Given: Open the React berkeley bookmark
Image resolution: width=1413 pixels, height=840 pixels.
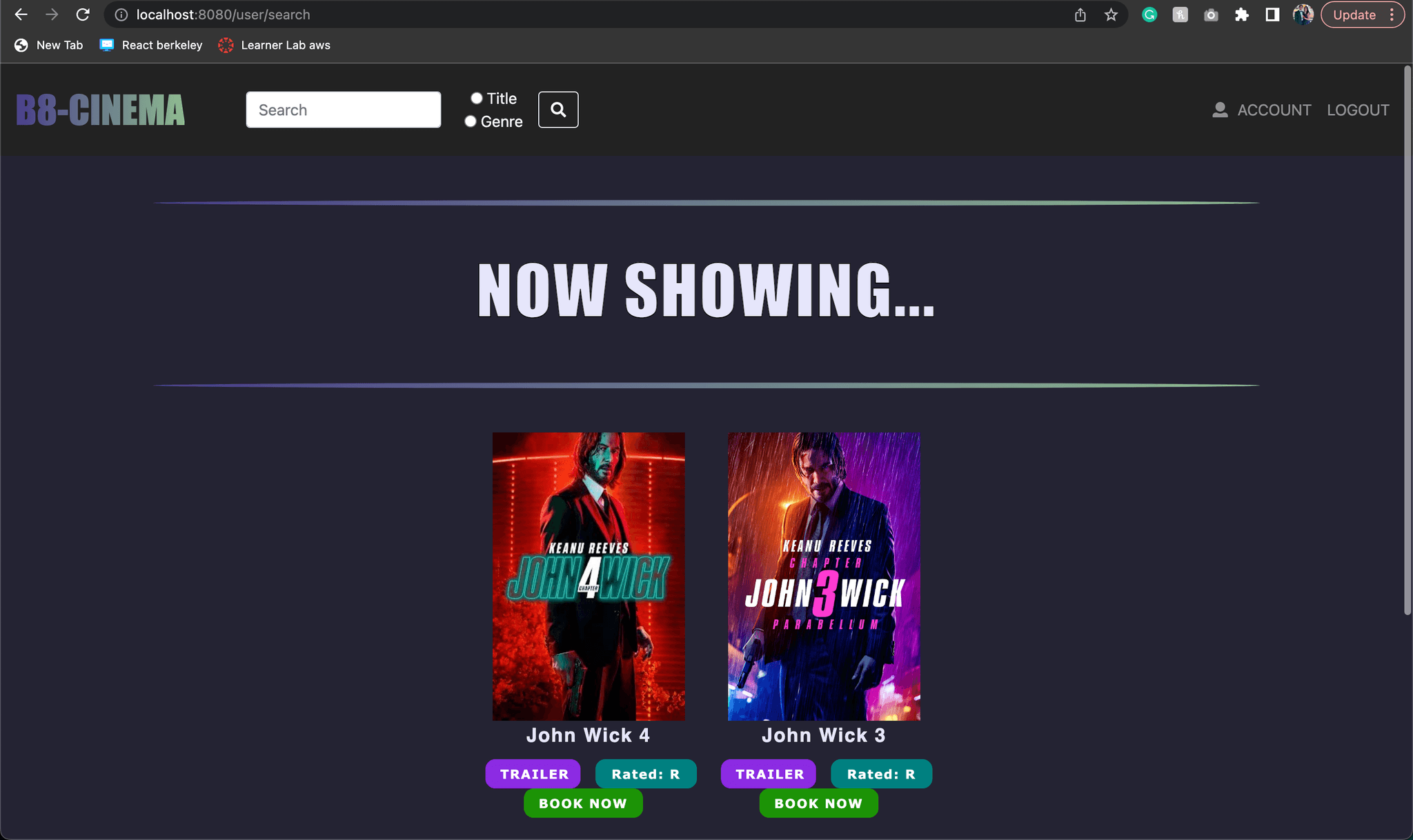Looking at the screenshot, I should [x=151, y=45].
